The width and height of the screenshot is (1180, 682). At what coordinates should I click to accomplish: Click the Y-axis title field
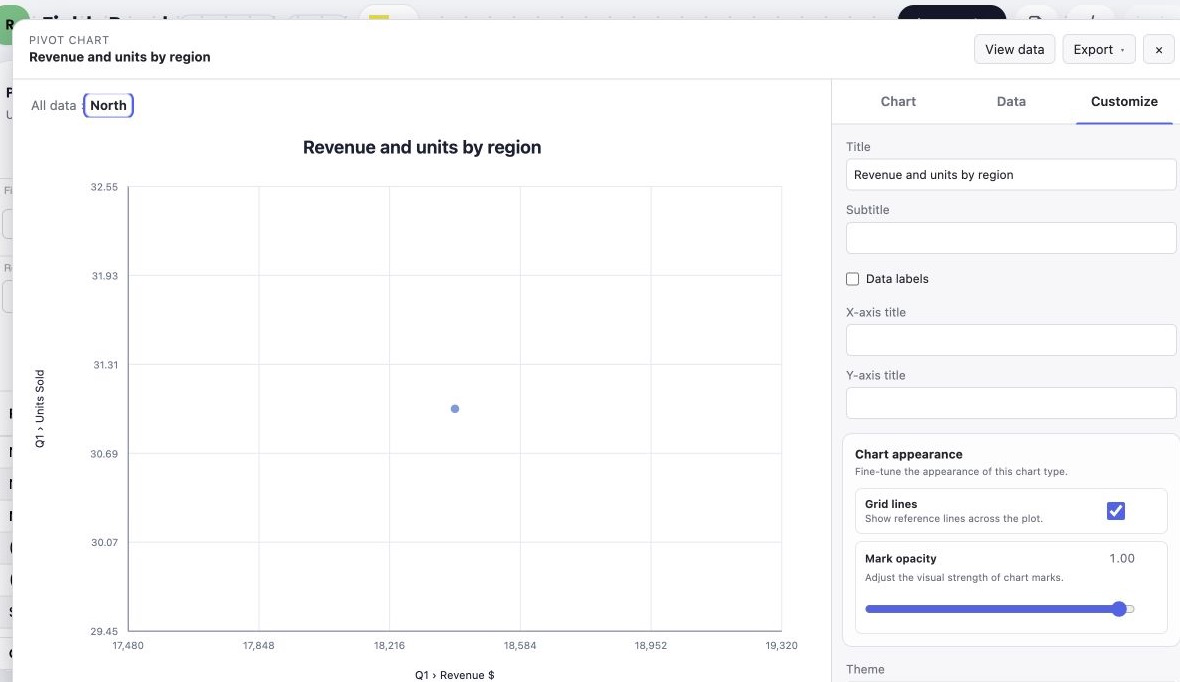pos(1011,403)
